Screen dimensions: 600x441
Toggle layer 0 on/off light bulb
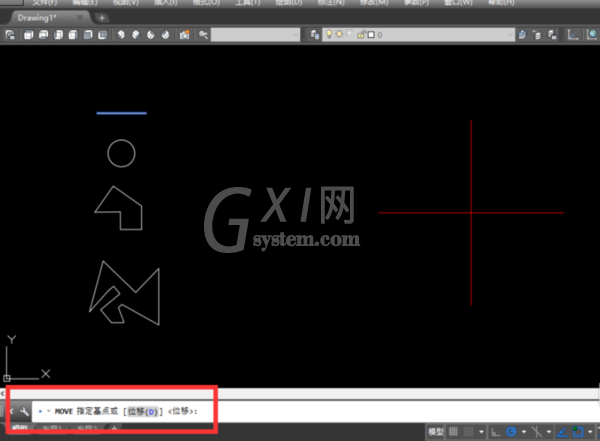[x=329, y=34]
